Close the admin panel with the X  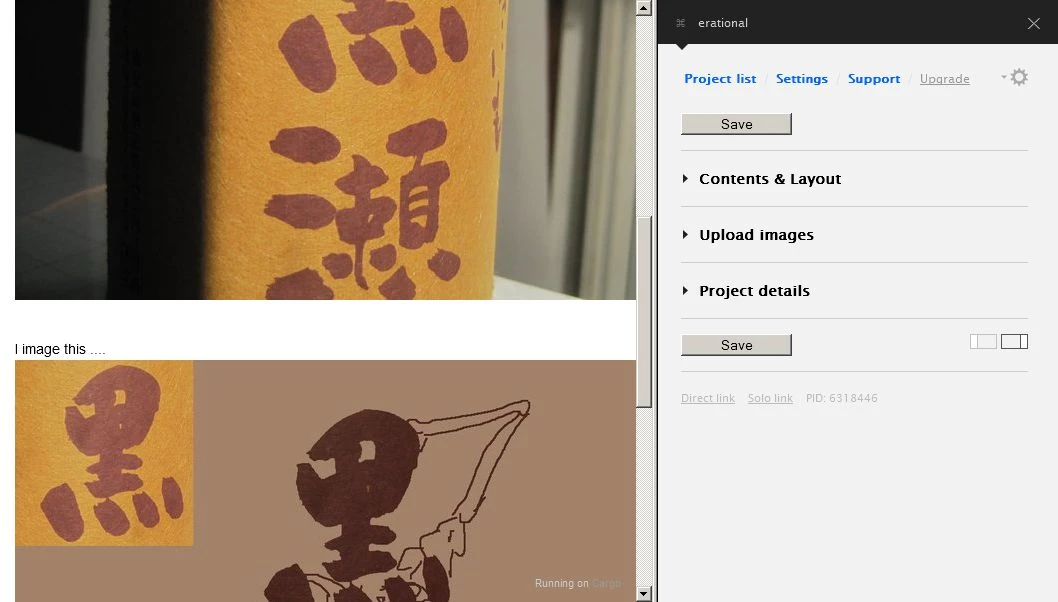[x=1034, y=23]
